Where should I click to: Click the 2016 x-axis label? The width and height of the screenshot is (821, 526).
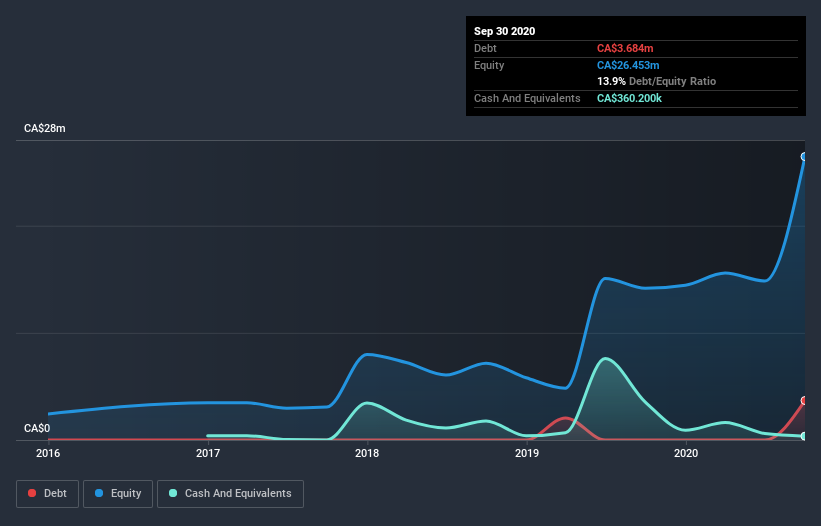coord(48,453)
